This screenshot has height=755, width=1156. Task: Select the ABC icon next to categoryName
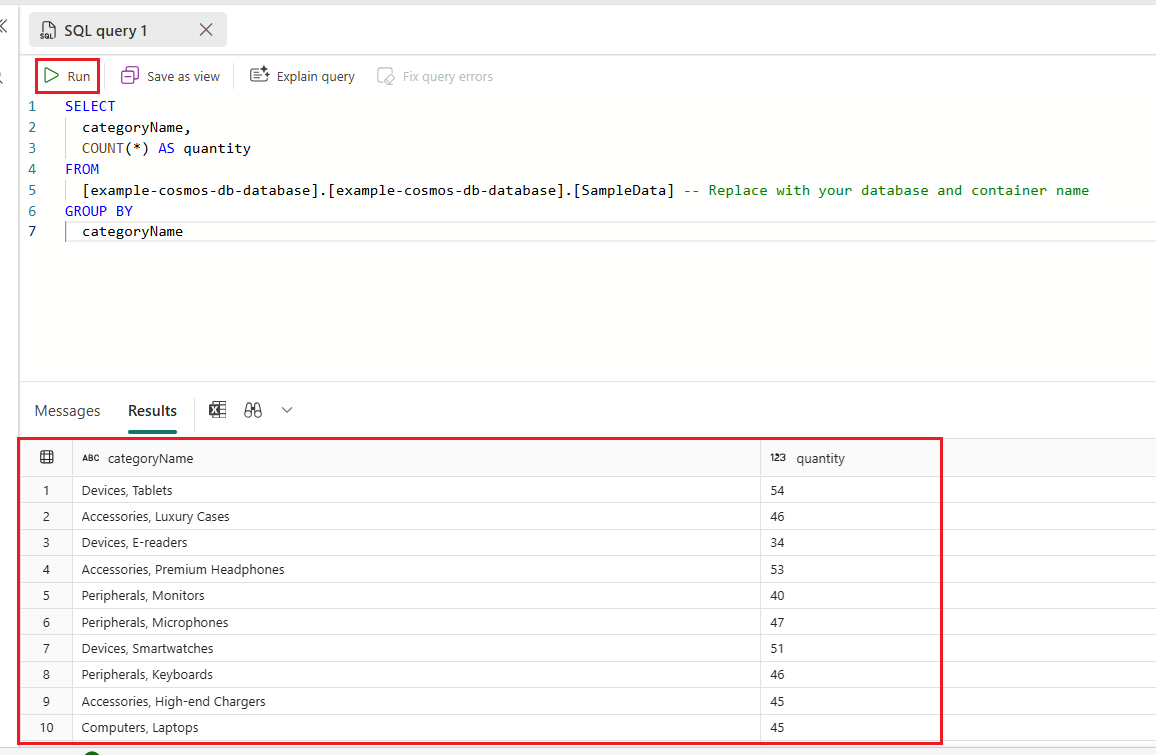(x=90, y=458)
